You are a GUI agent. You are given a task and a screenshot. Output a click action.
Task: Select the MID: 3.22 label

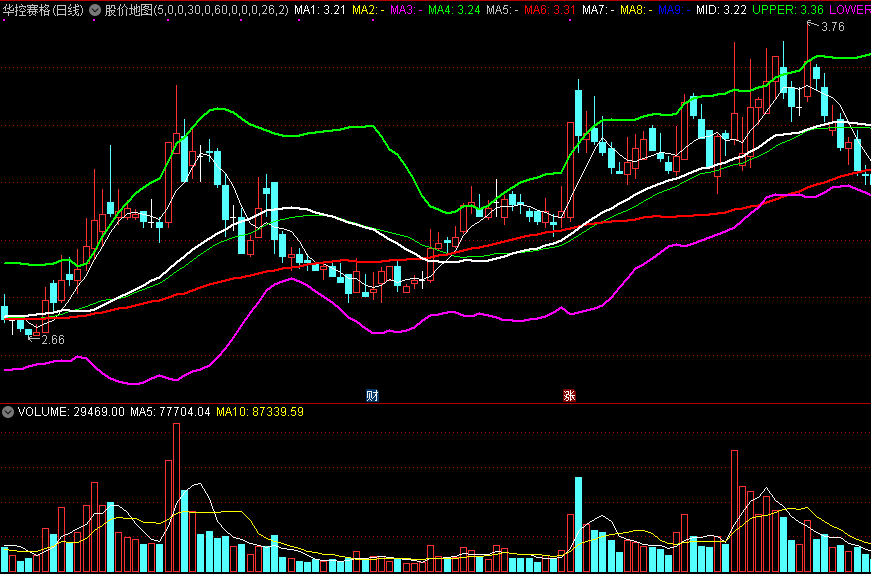point(722,10)
